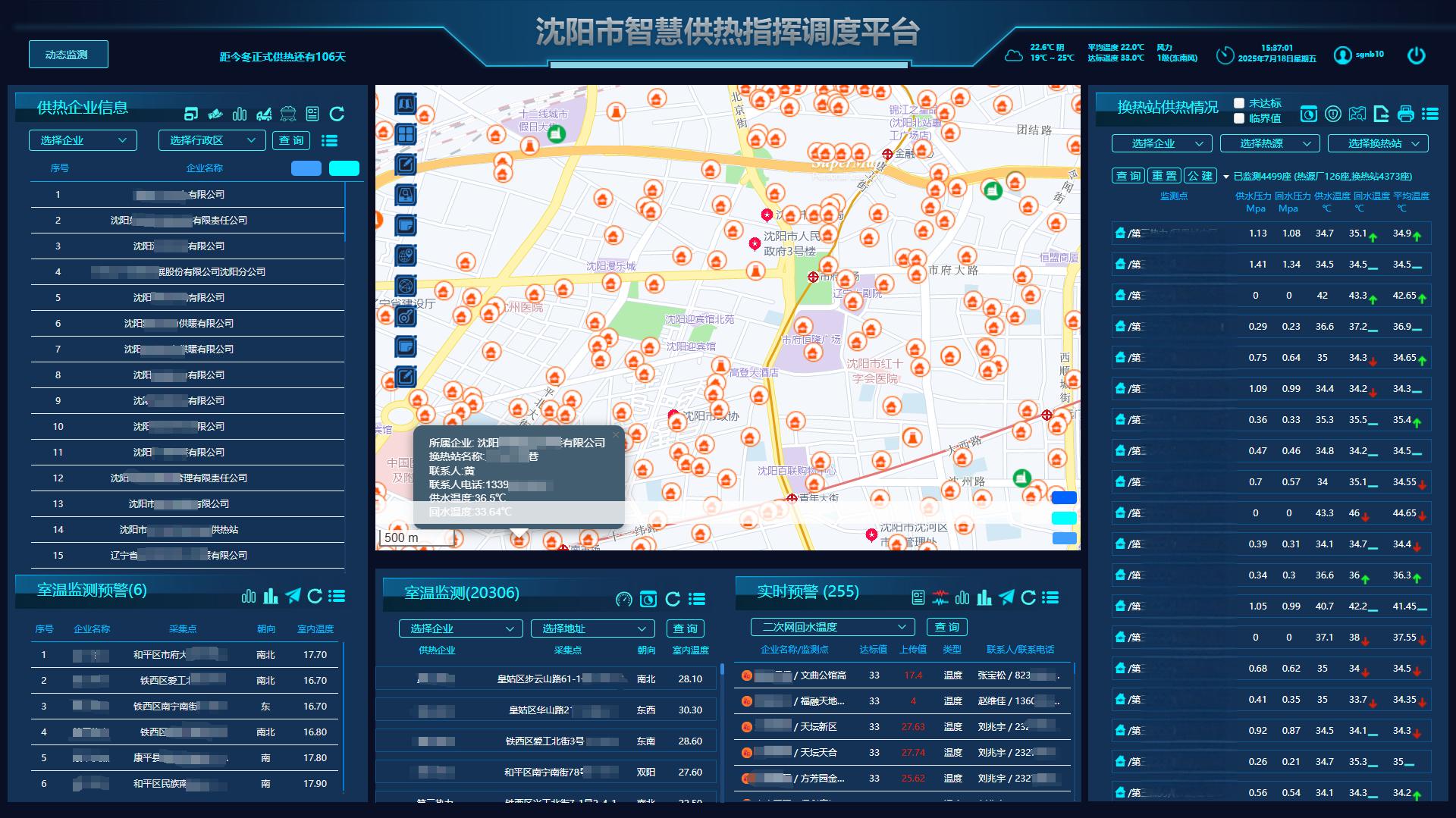1456x818 pixels.
Task: Enable the 未达标 checkbox
Action: coord(1239,103)
